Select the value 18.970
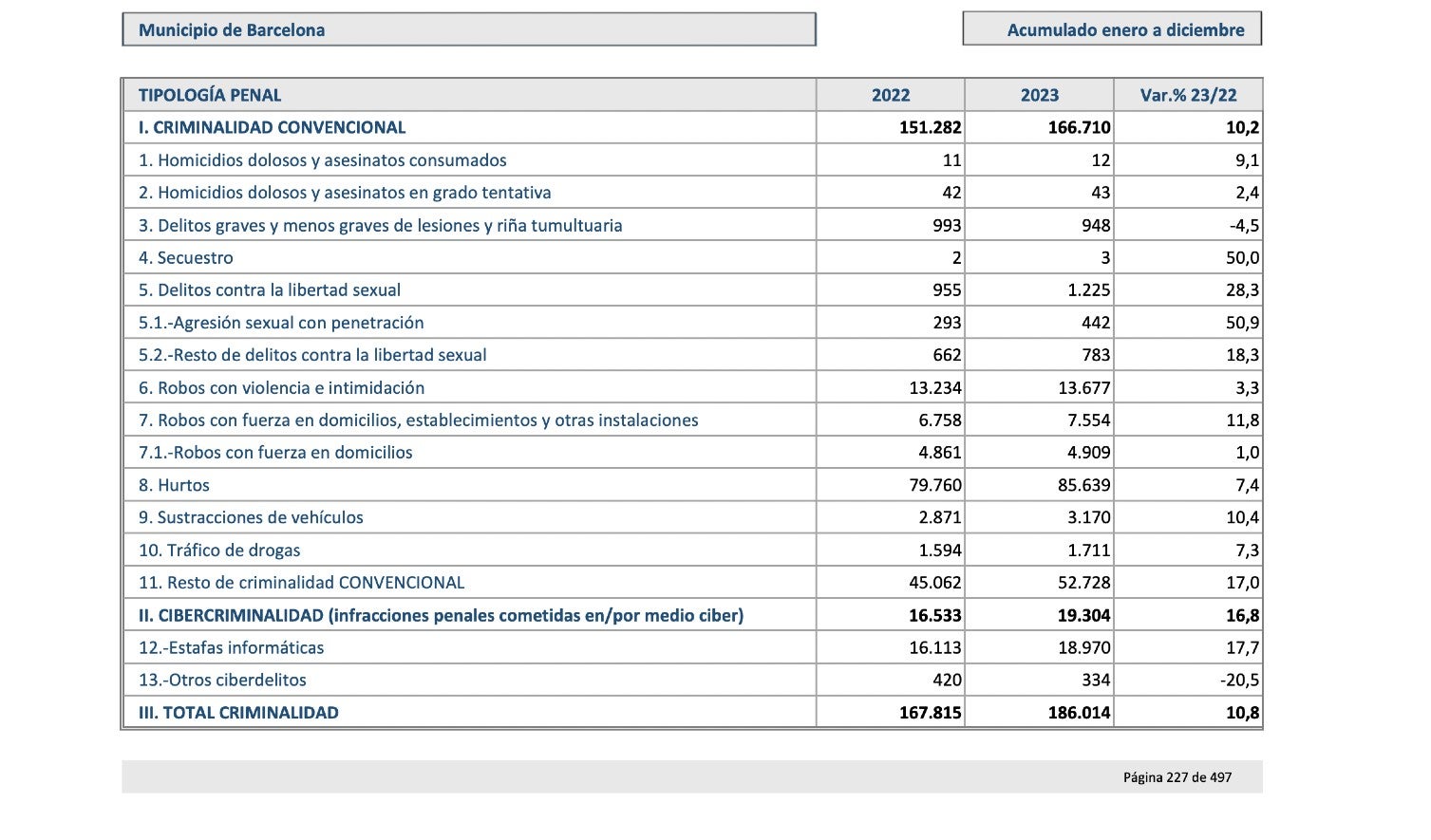Viewport: 1431px width, 840px height. [1084, 647]
